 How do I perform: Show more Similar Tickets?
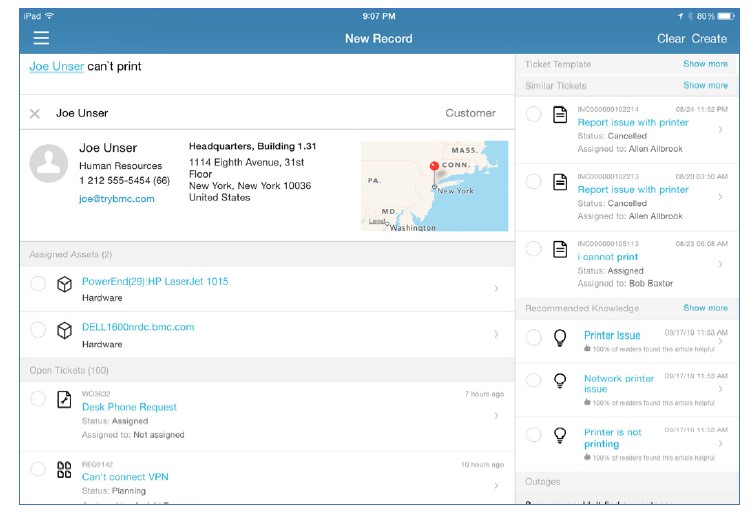[x=705, y=86]
